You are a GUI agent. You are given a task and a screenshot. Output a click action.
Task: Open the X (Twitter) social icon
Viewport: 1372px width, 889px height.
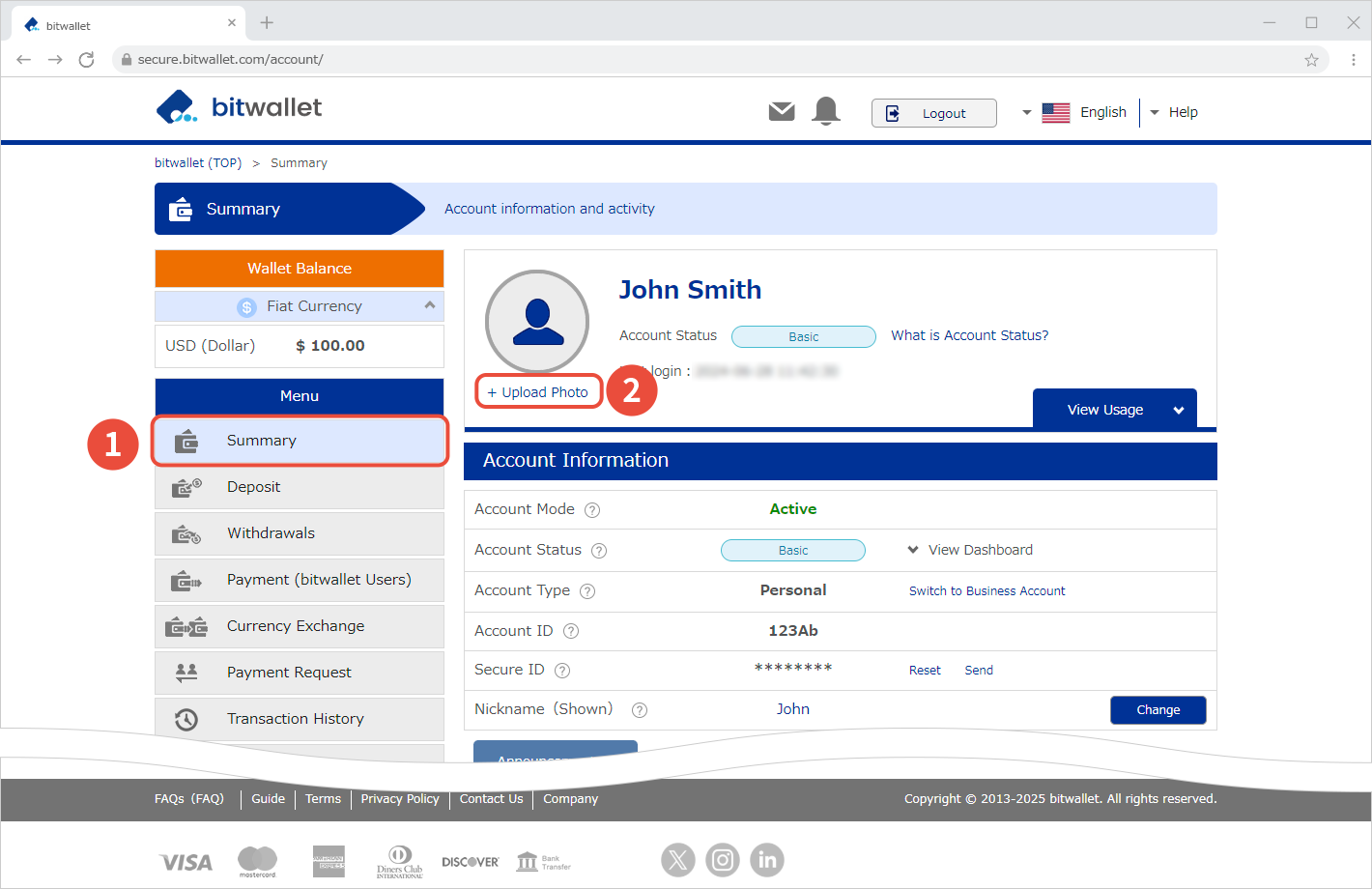click(x=678, y=859)
